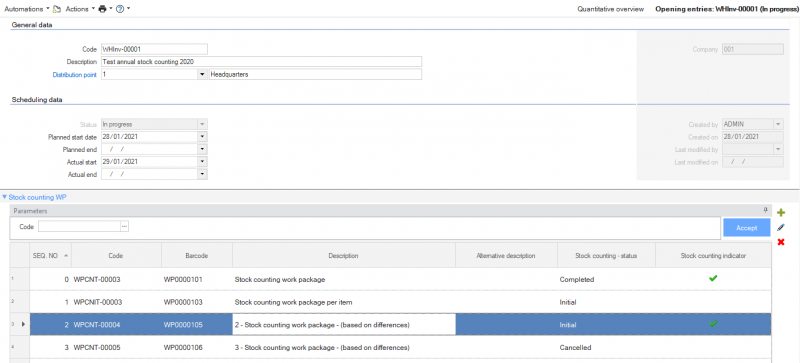Click the Headquarters text field
This screenshot has width=800, height=363.
[x=315, y=75]
